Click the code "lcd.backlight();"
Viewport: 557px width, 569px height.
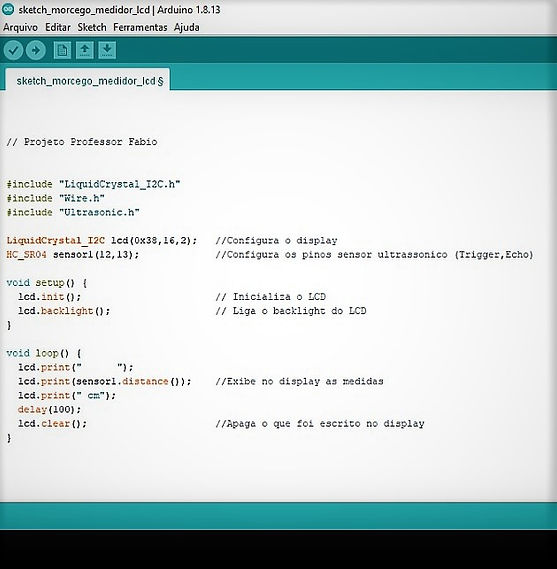(x=64, y=311)
